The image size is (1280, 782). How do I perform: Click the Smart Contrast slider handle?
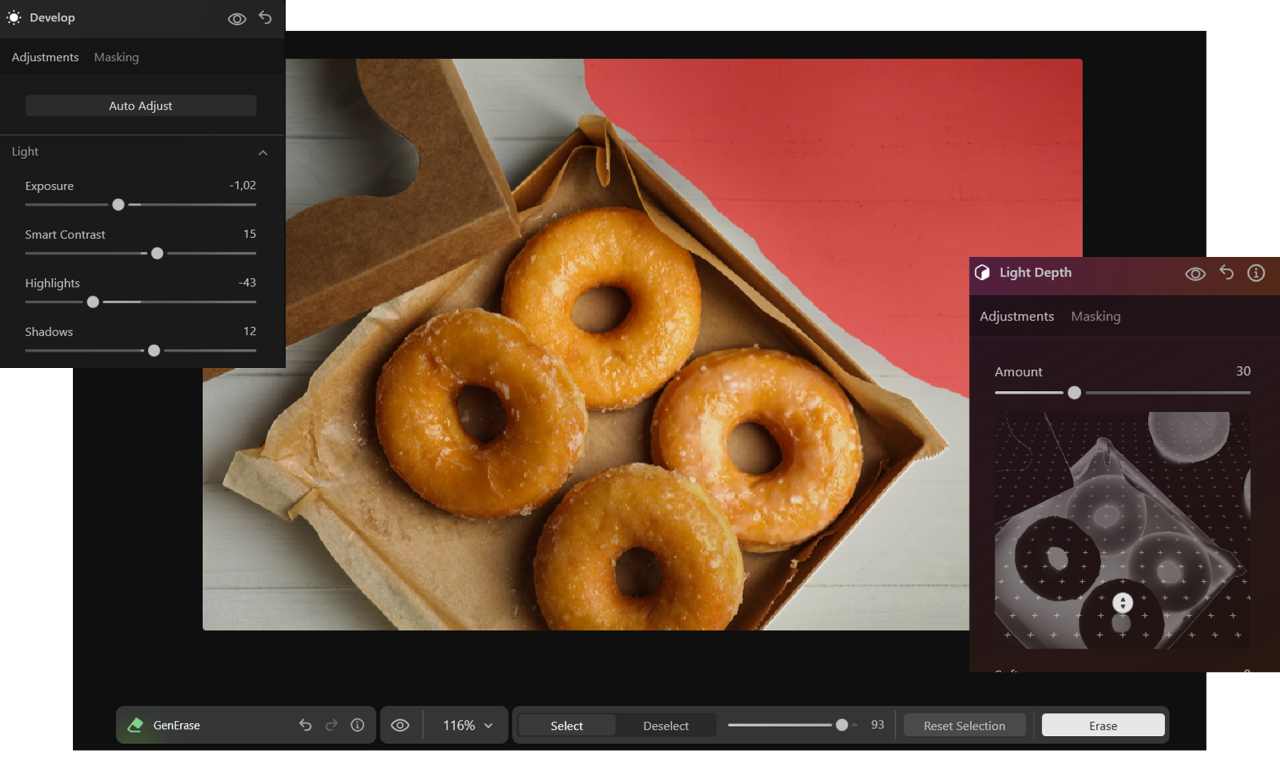coord(157,253)
